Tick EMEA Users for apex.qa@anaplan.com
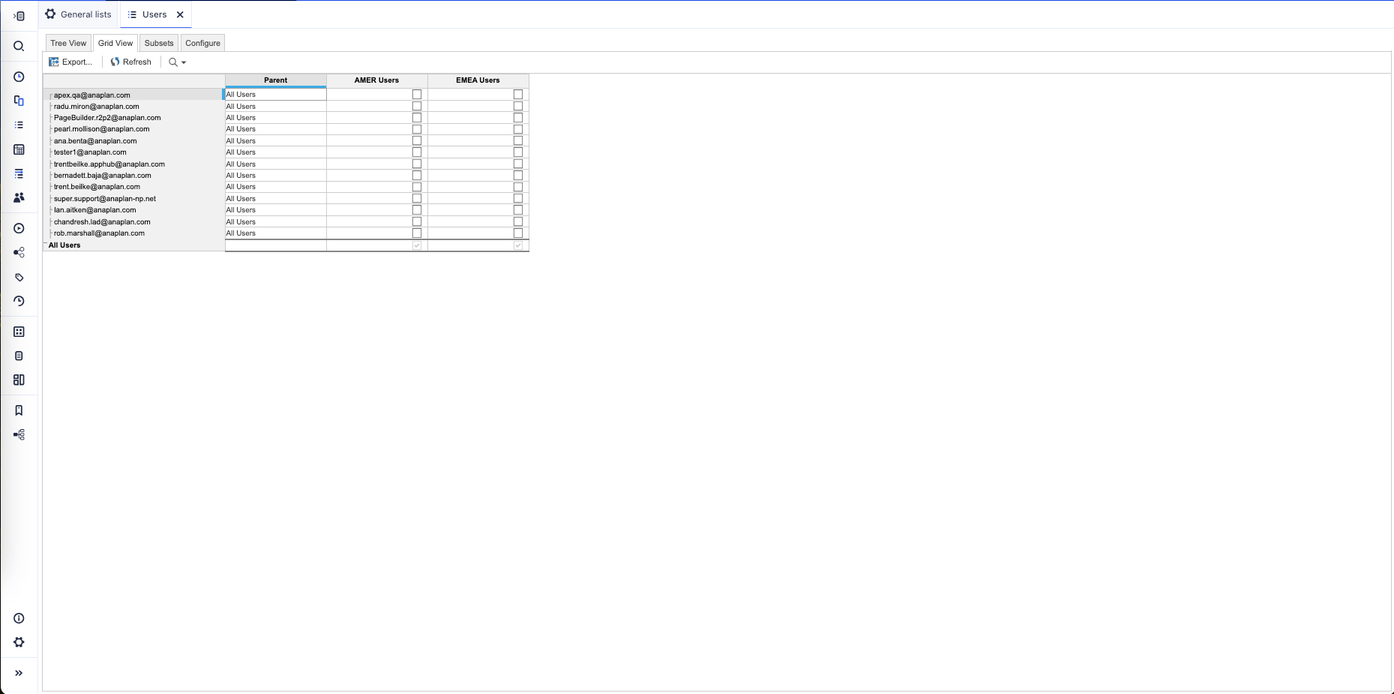This screenshot has height=694, width=1394. pyautogui.click(x=518, y=95)
